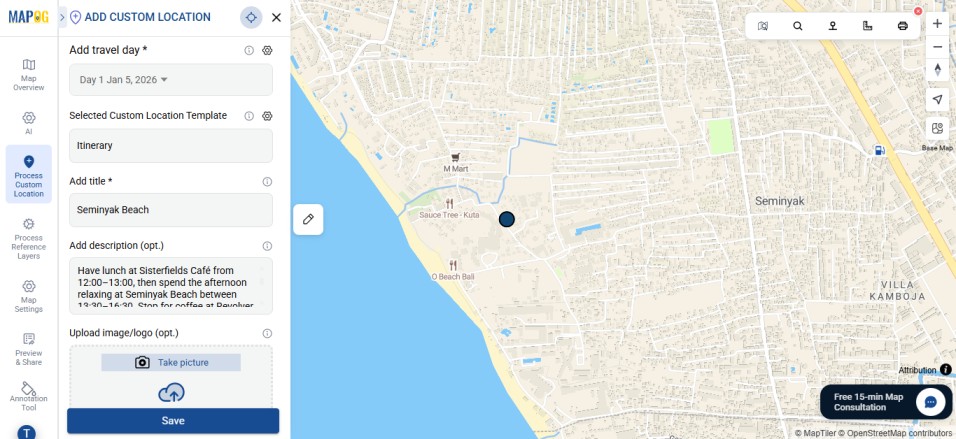Screen dimensions: 956x439
Task: Click into the description text area
Action: tap(171, 286)
